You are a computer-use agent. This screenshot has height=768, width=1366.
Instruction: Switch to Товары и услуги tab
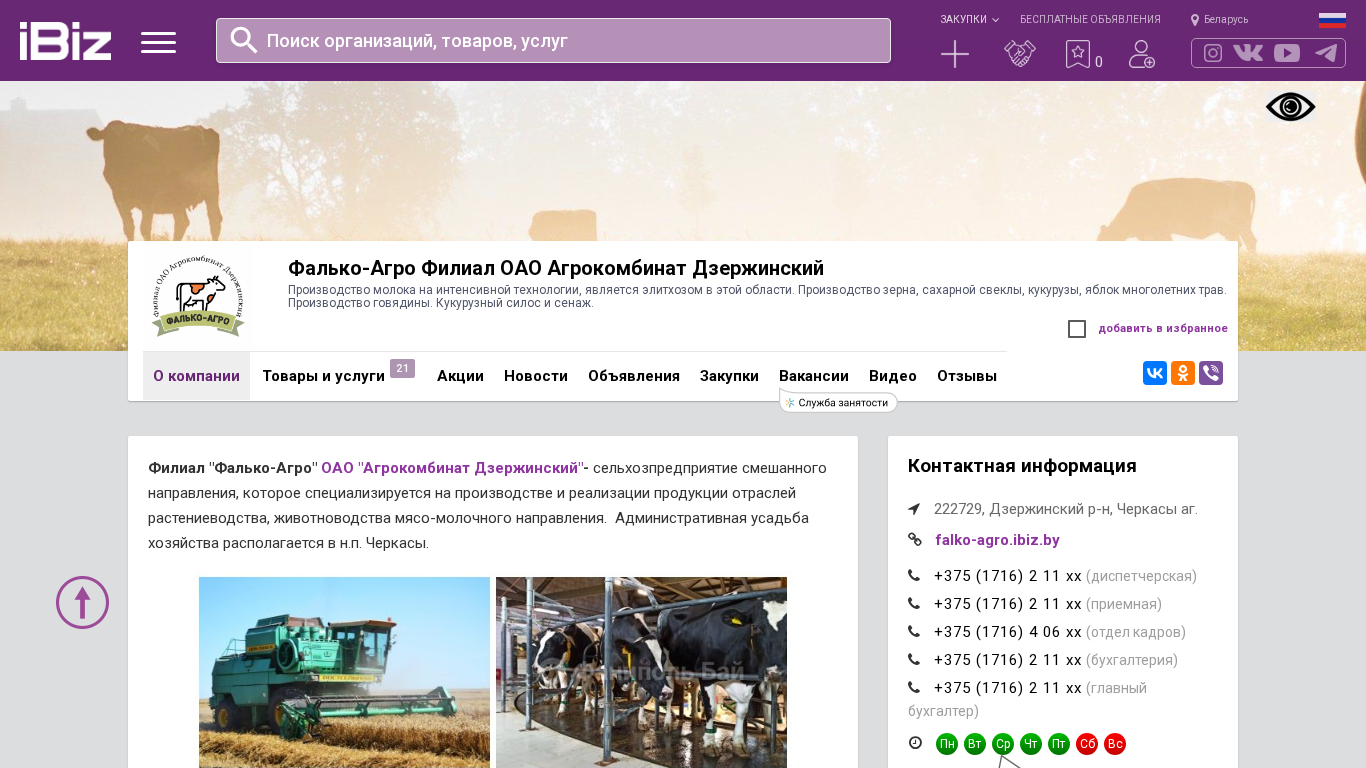coord(324,376)
